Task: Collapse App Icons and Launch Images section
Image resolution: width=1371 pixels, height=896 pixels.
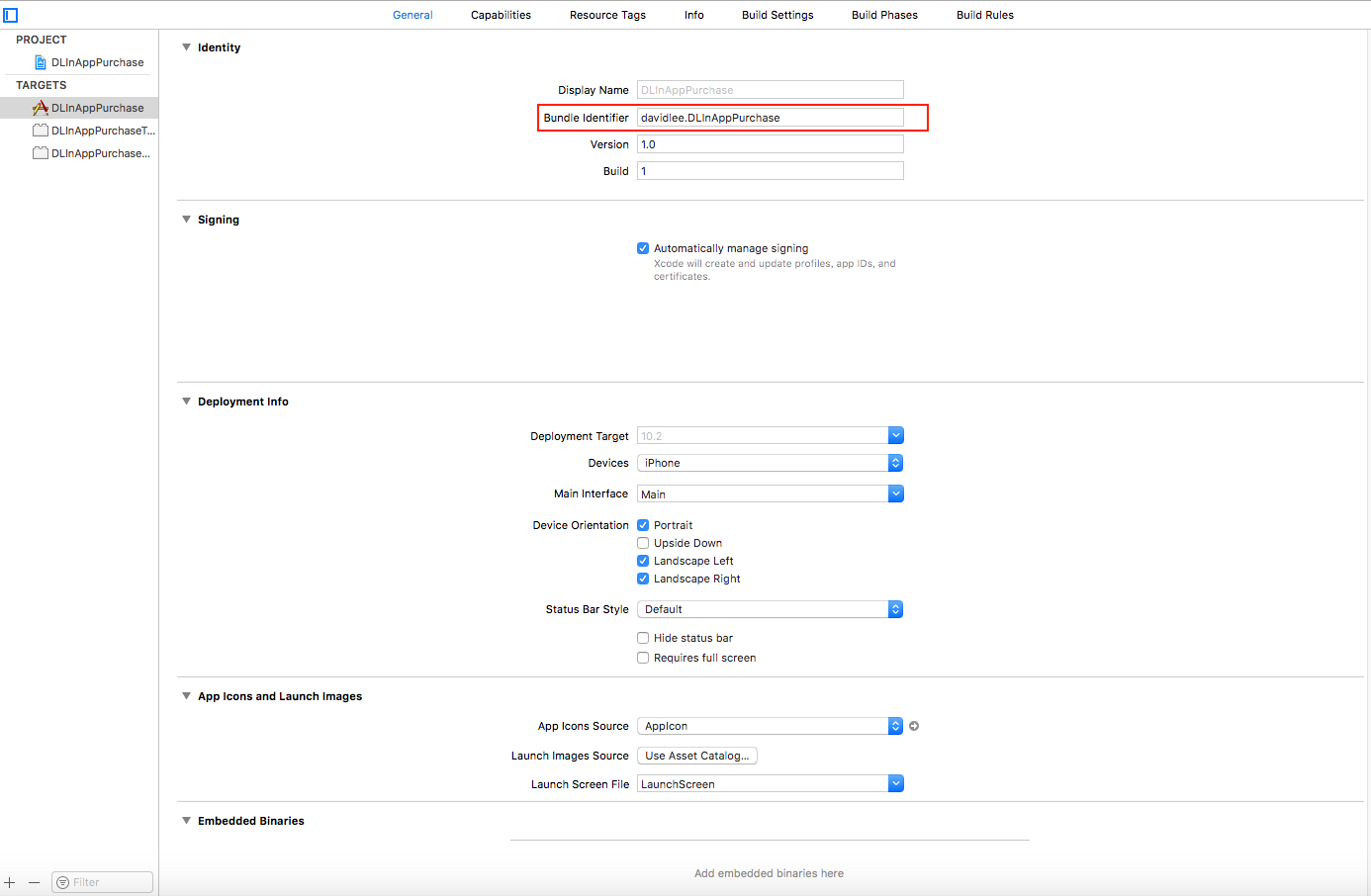Action: tap(186, 696)
